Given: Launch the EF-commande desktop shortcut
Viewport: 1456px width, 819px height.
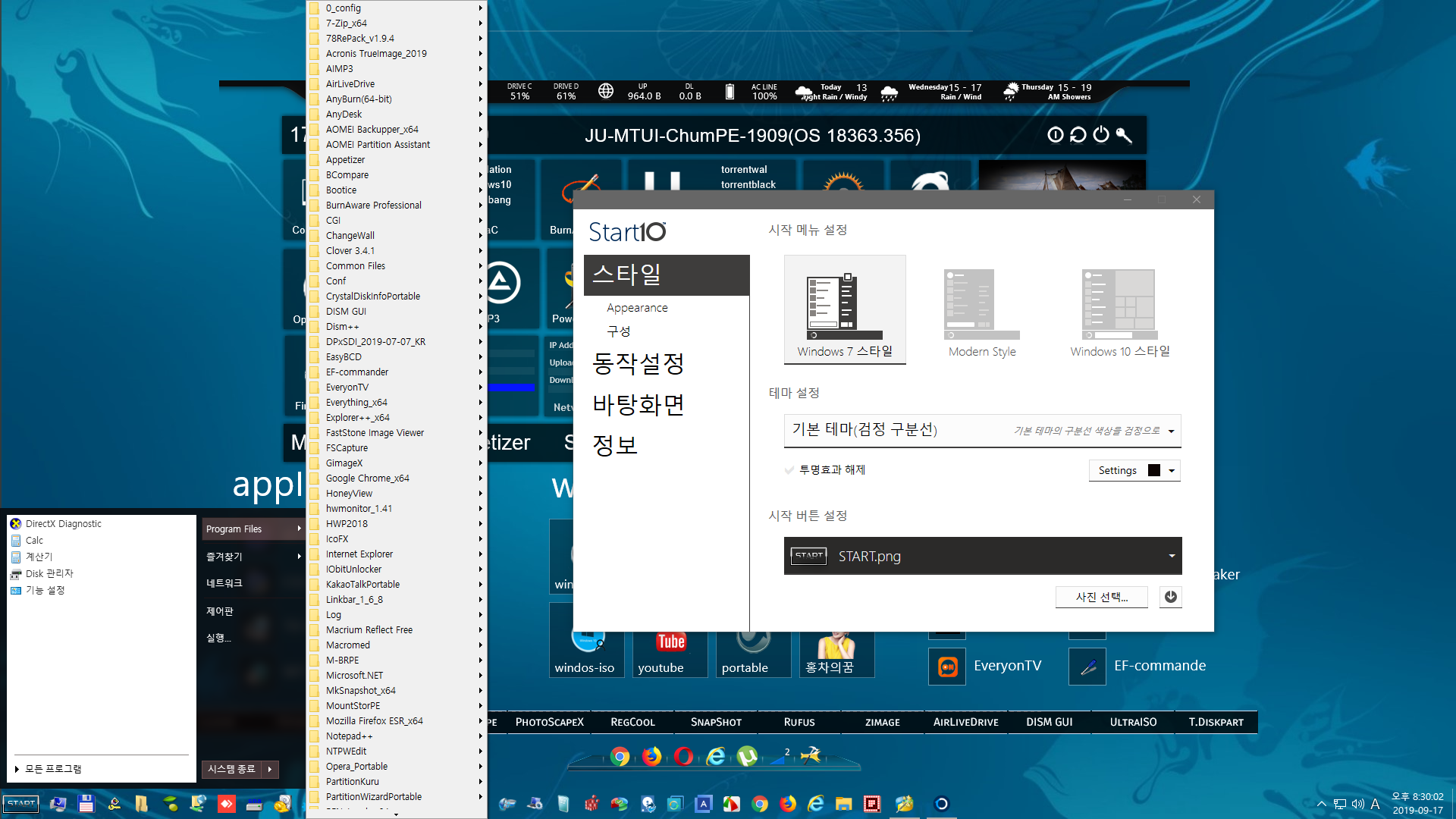Looking at the screenshot, I should click(x=1138, y=666).
